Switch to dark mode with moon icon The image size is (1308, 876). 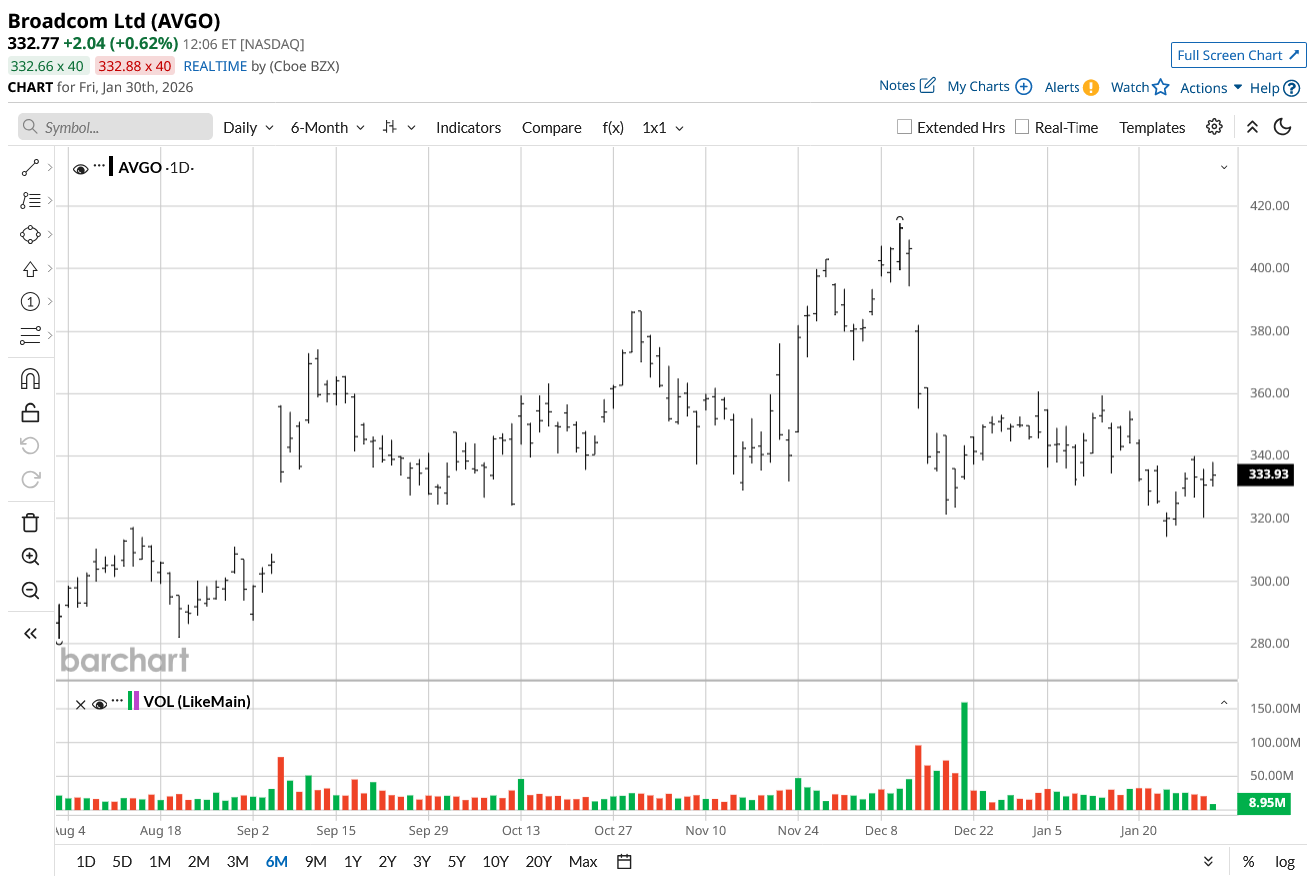tap(1282, 127)
